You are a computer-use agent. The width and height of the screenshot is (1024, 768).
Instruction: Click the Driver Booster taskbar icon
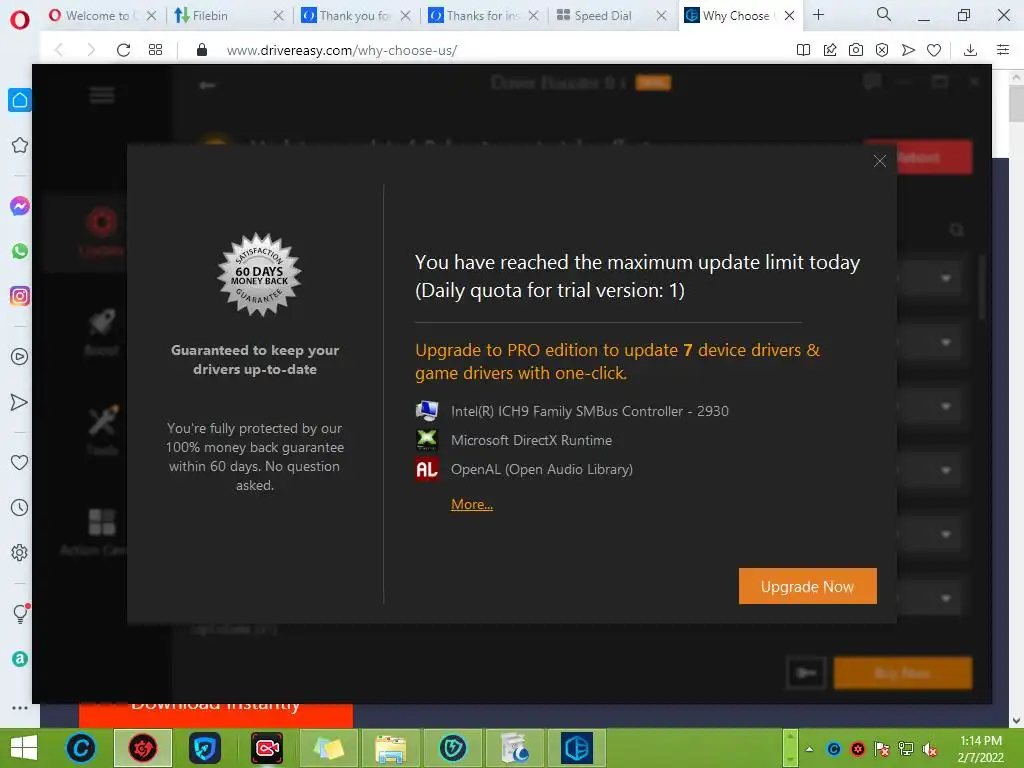pyautogui.click(x=143, y=748)
